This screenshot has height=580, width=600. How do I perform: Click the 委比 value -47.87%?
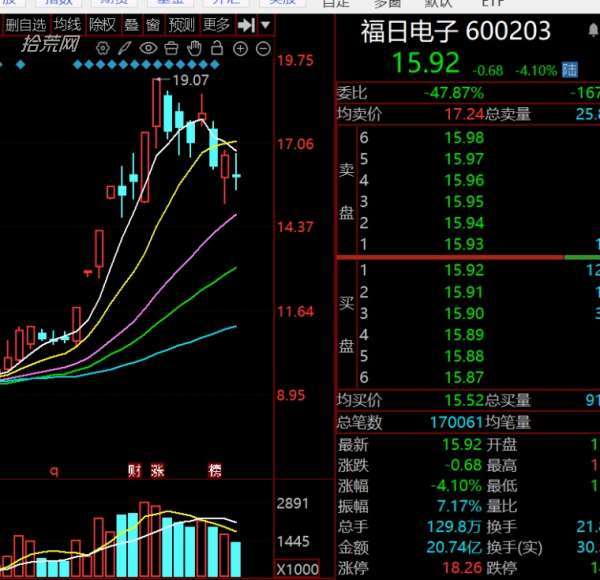pos(454,93)
